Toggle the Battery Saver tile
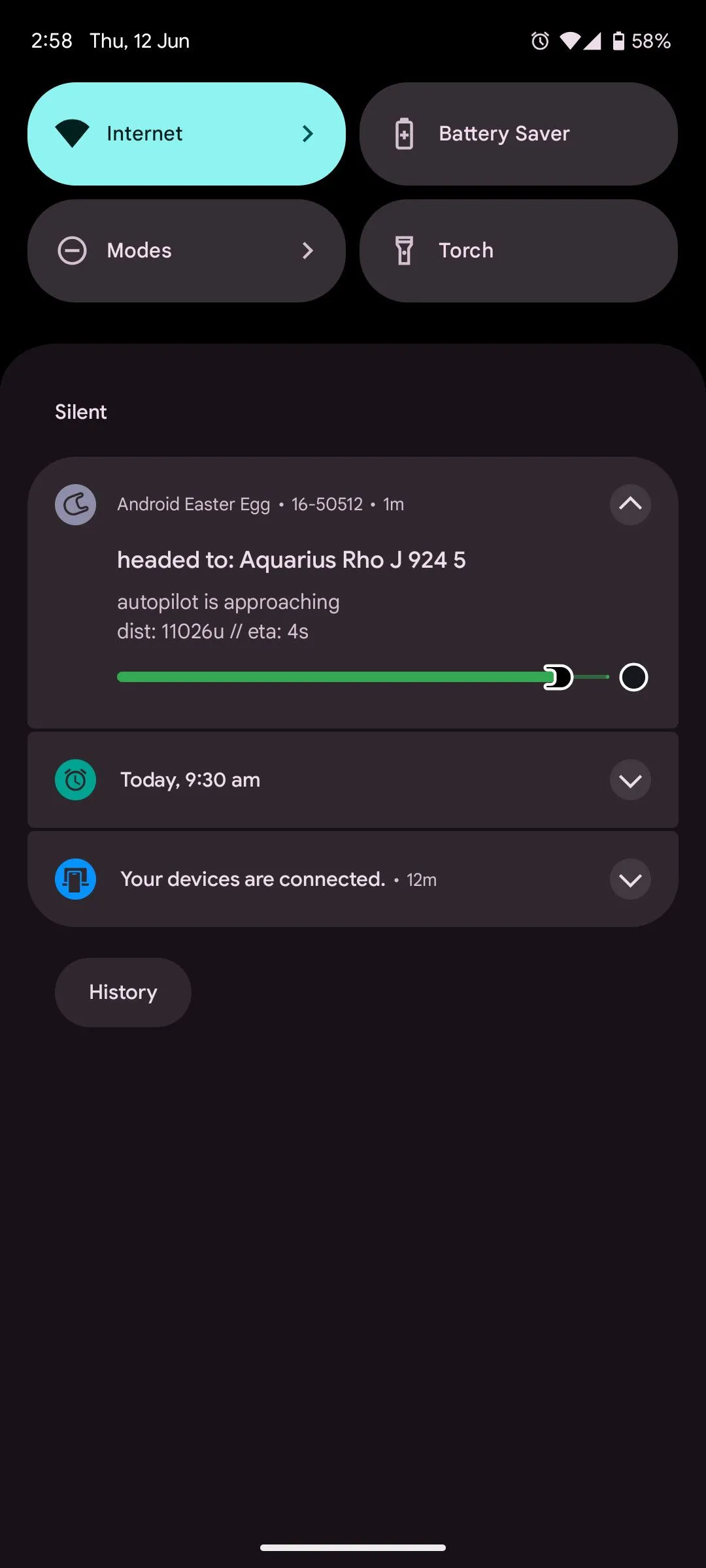The image size is (706, 1568). [518, 134]
